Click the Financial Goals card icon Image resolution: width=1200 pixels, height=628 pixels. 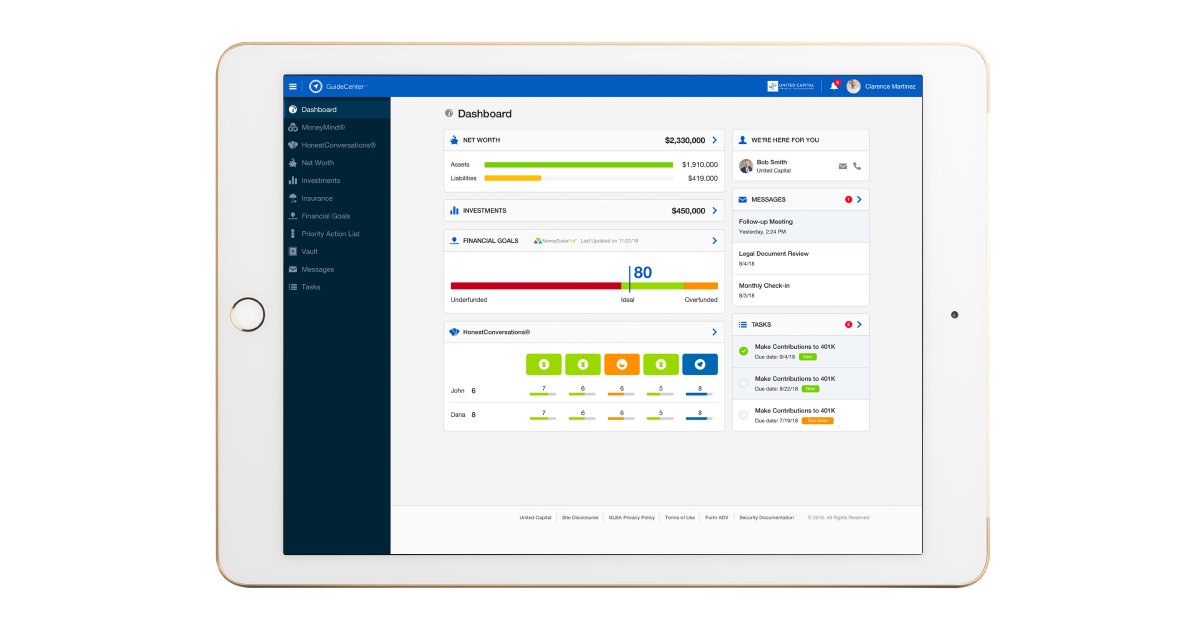[454, 241]
